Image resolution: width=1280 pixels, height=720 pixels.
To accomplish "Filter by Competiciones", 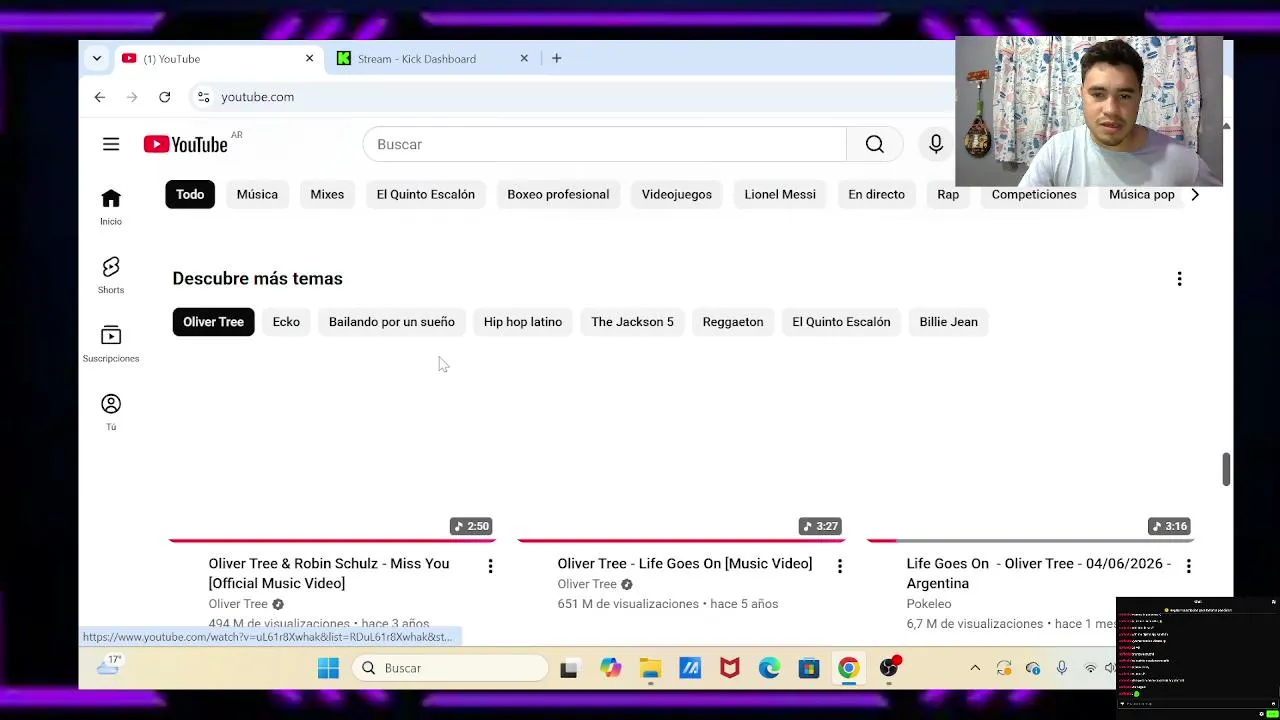I will 1034,195.
